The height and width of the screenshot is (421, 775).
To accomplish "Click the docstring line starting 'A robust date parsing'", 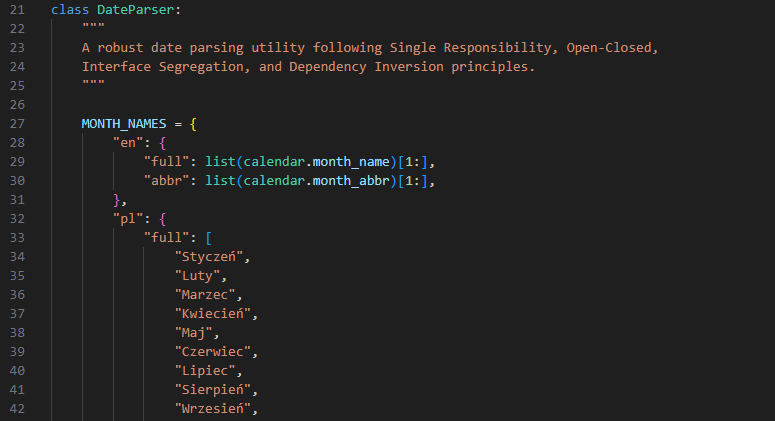I will [x=370, y=48].
